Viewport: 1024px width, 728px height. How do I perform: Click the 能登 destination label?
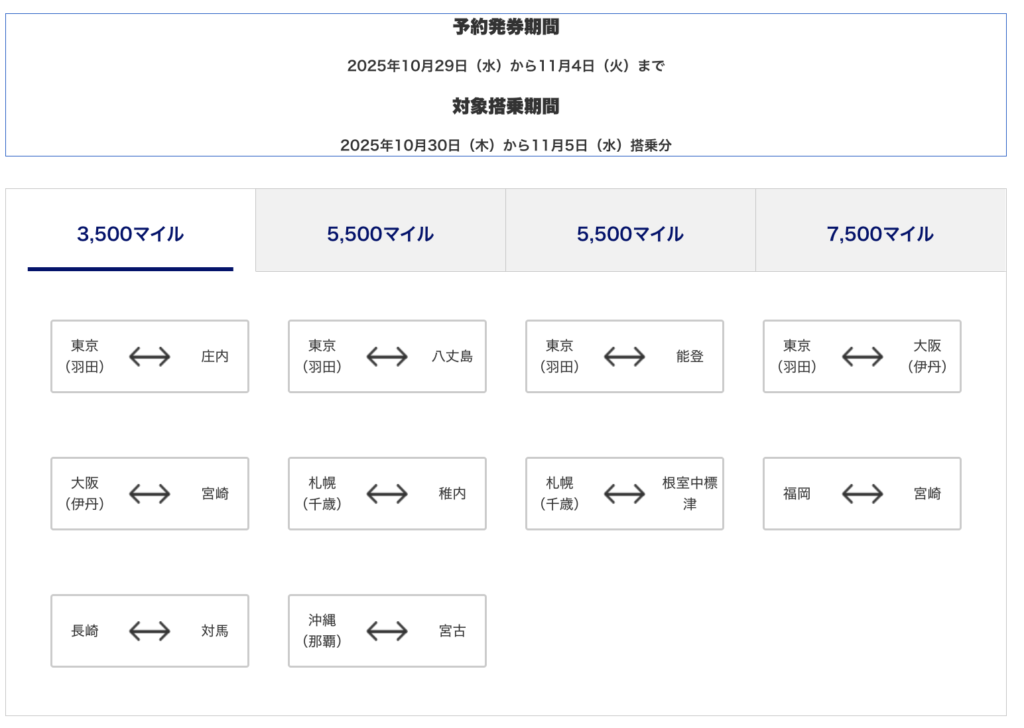click(x=690, y=356)
